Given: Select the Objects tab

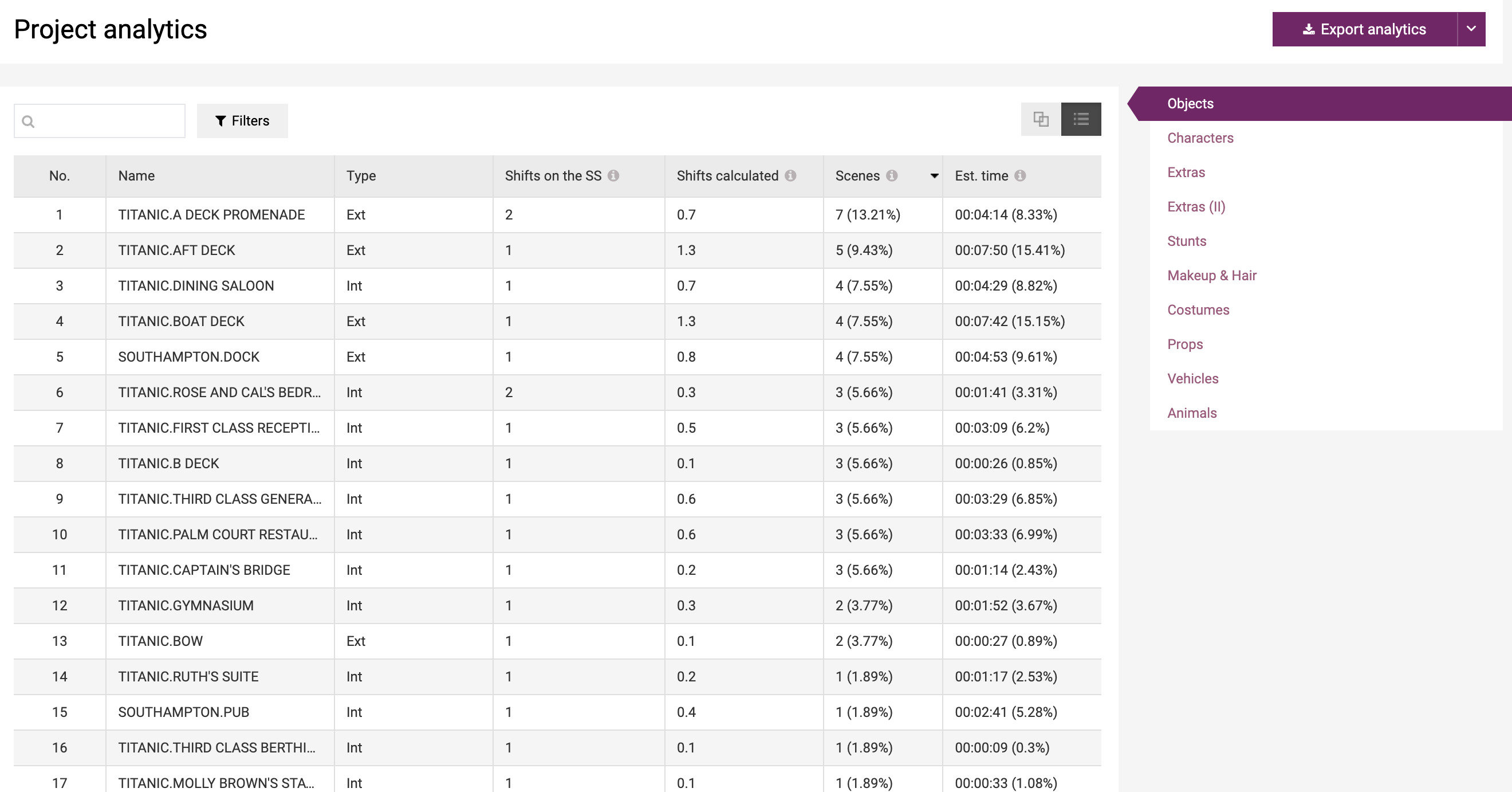Looking at the screenshot, I should (1321, 104).
